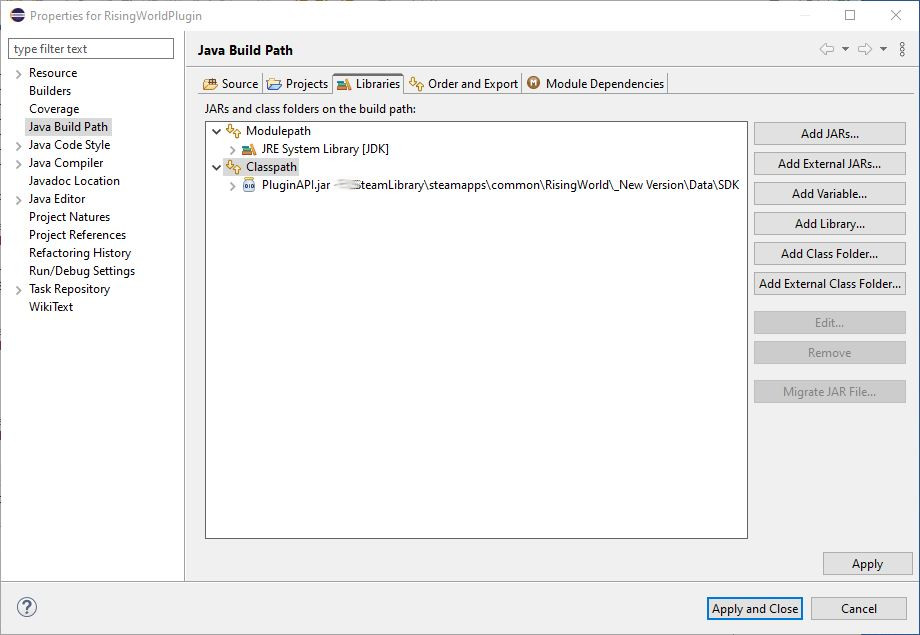Click the Source tab package icon
This screenshot has width=920, height=635.
coord(210,84)
